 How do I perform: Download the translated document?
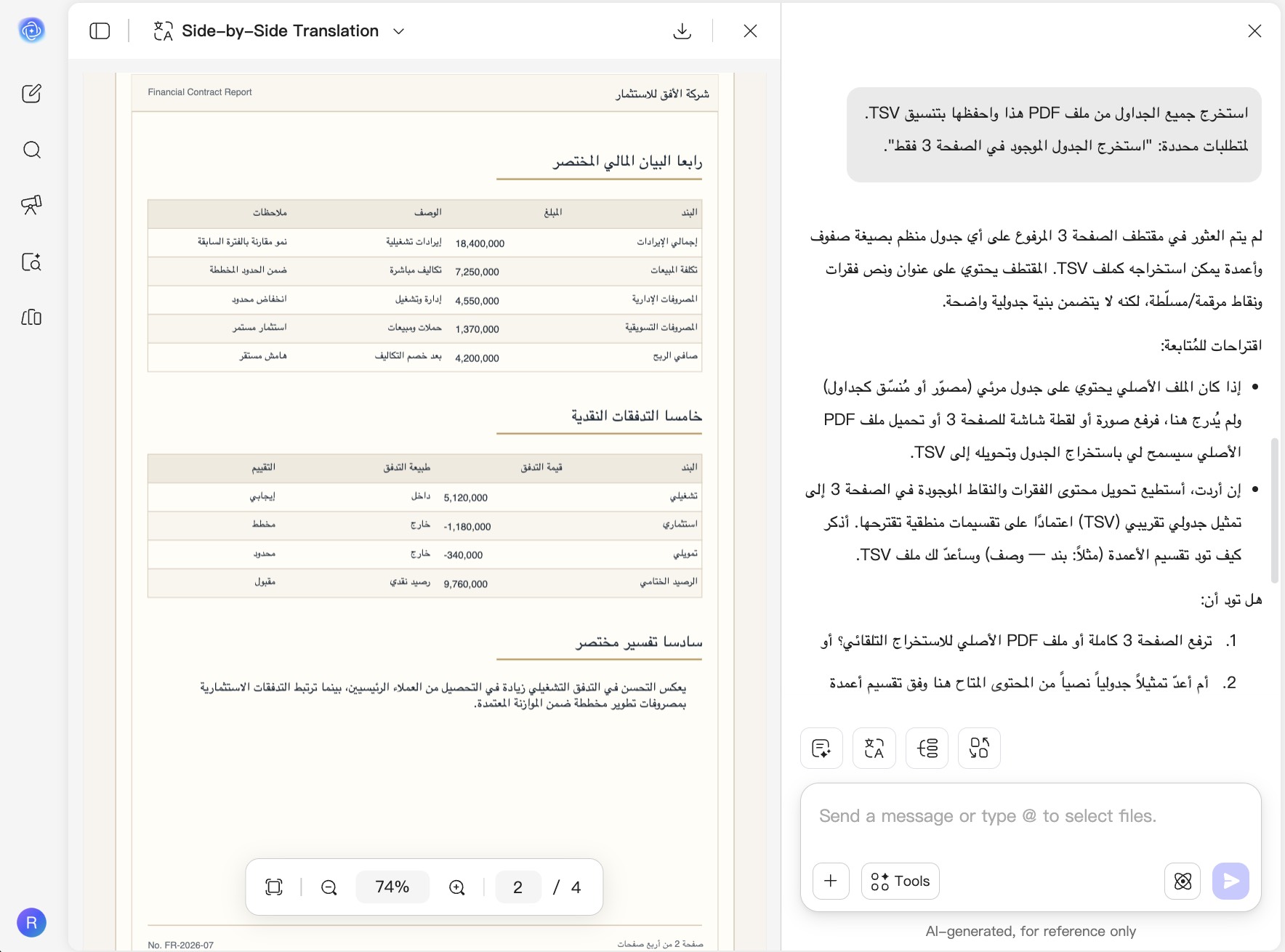point(682,31)
